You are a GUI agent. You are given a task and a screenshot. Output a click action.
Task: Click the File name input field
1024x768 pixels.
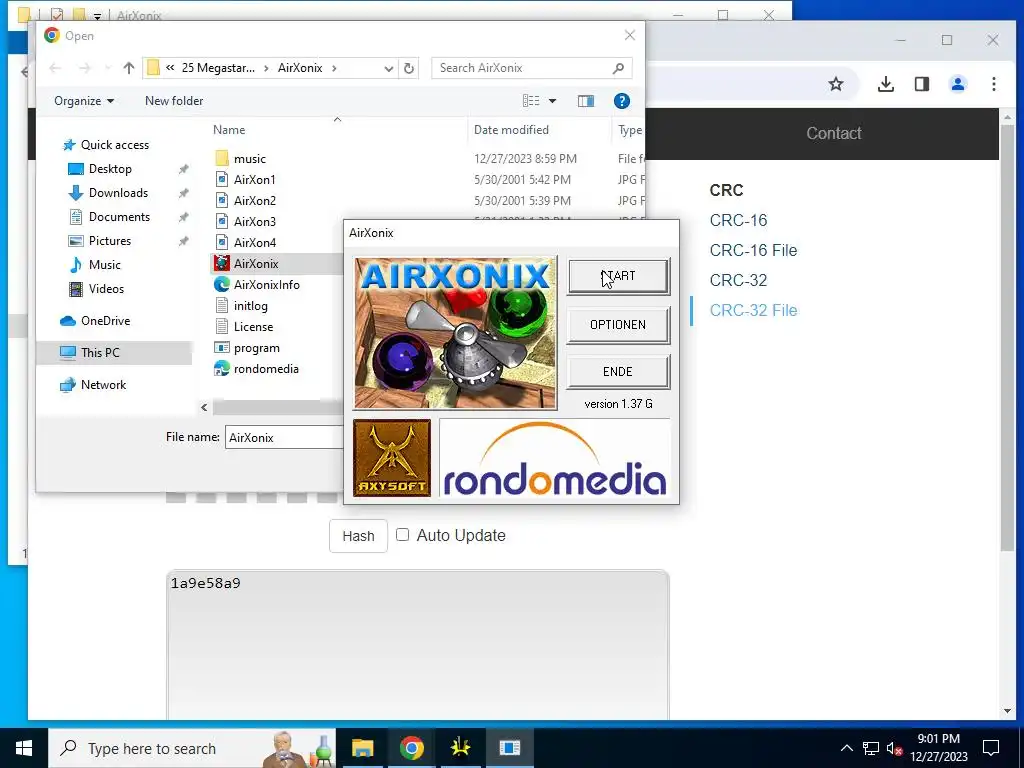284,438
